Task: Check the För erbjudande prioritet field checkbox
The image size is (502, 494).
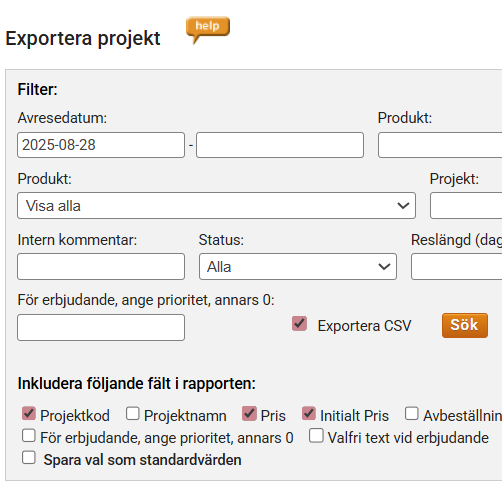Action: (x=29, y=435)
